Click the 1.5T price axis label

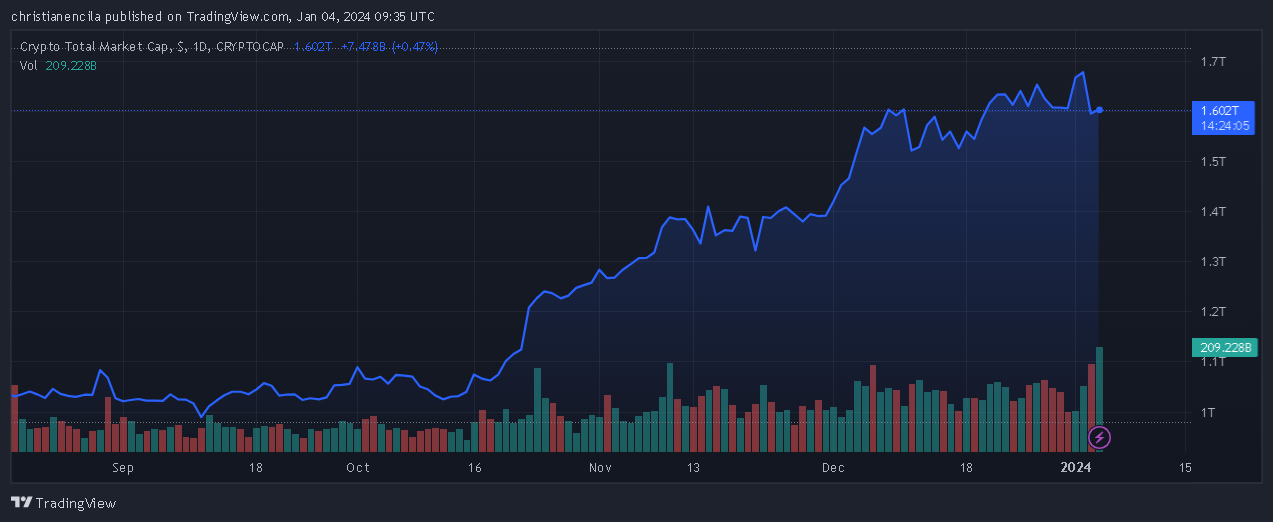1212,162
